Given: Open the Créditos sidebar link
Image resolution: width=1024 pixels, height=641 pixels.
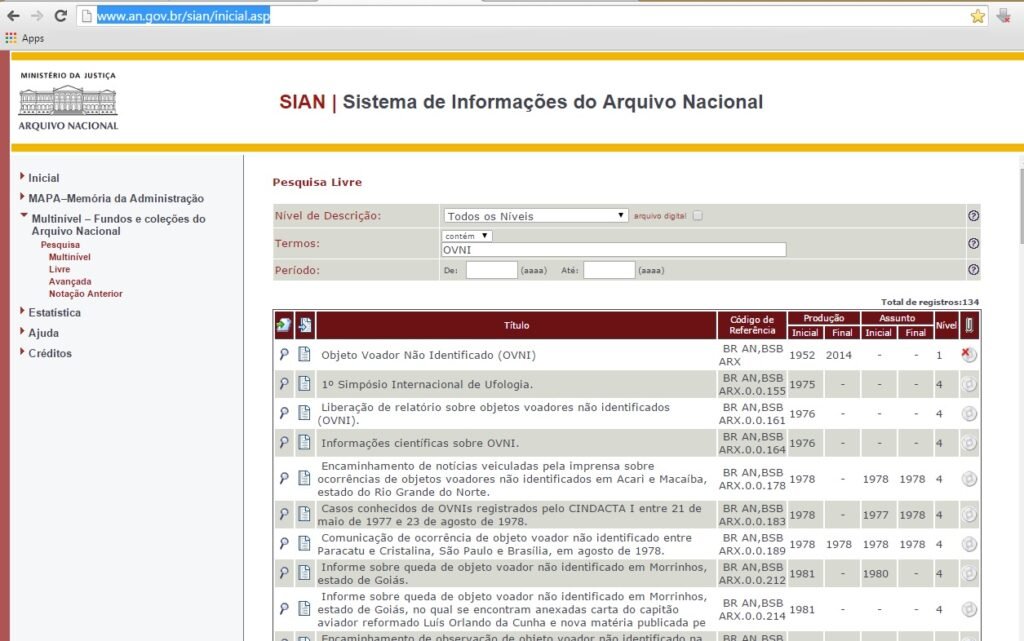Looking at the screenshot, I should [x=50, y=353].
